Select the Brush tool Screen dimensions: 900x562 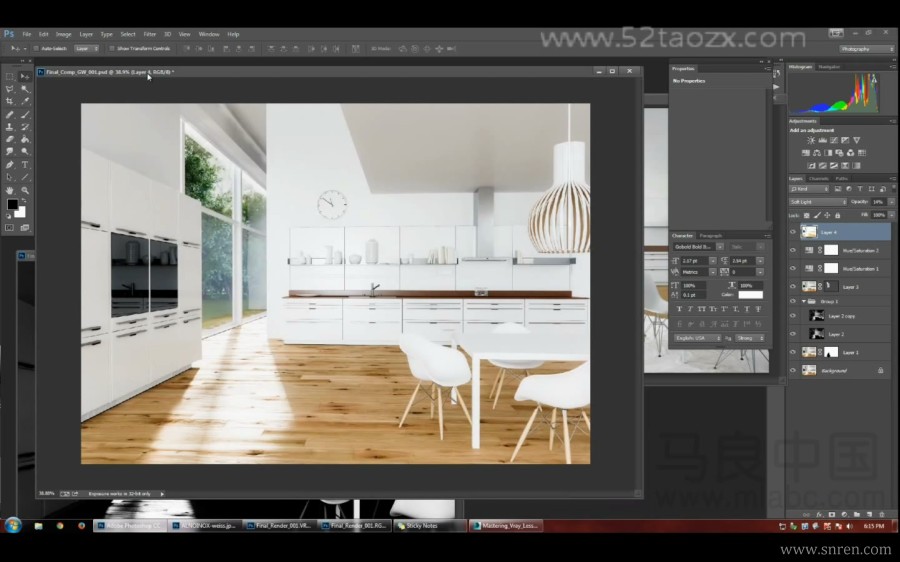25,114
